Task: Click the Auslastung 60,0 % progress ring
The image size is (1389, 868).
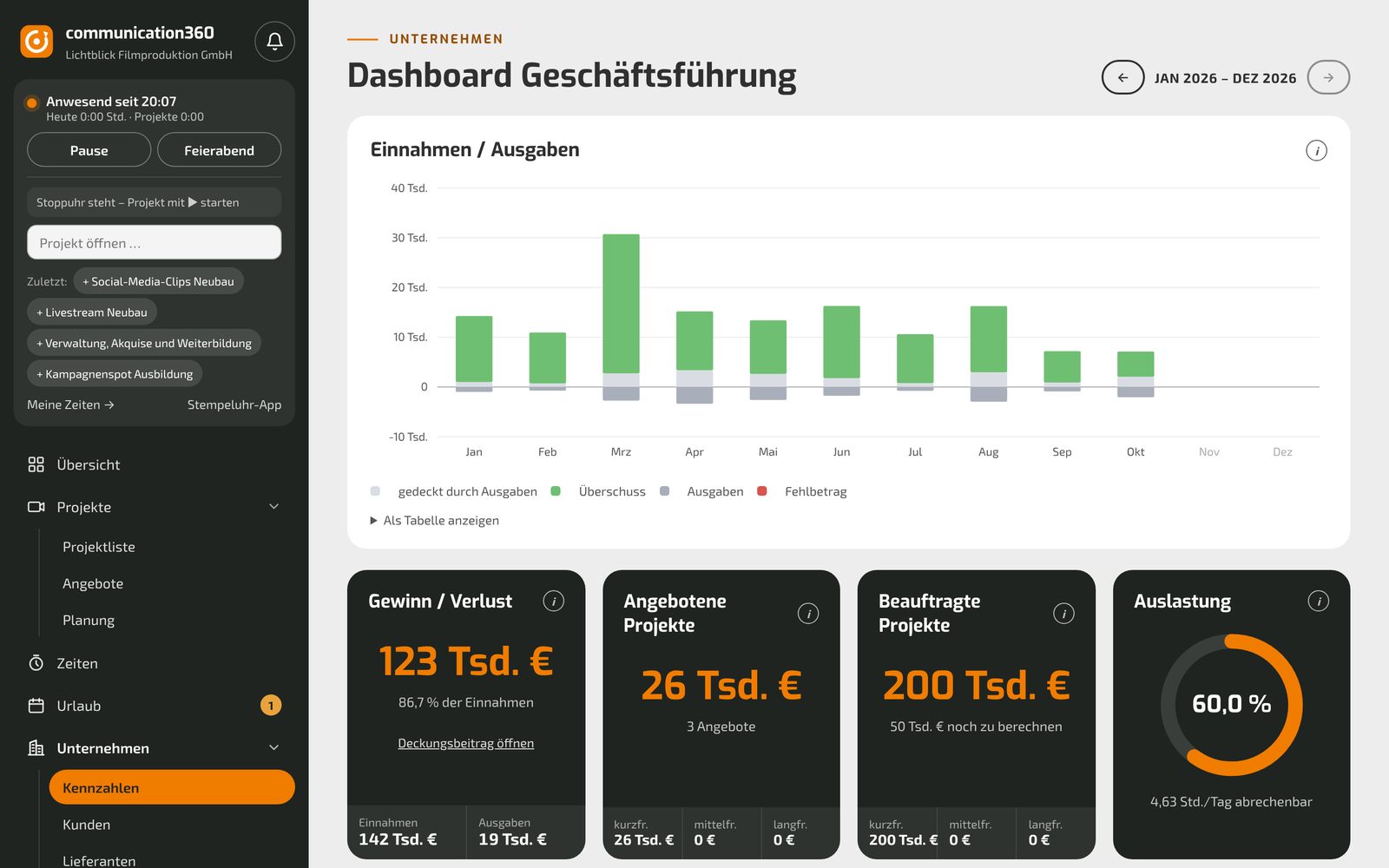Action: (1231, 704)
